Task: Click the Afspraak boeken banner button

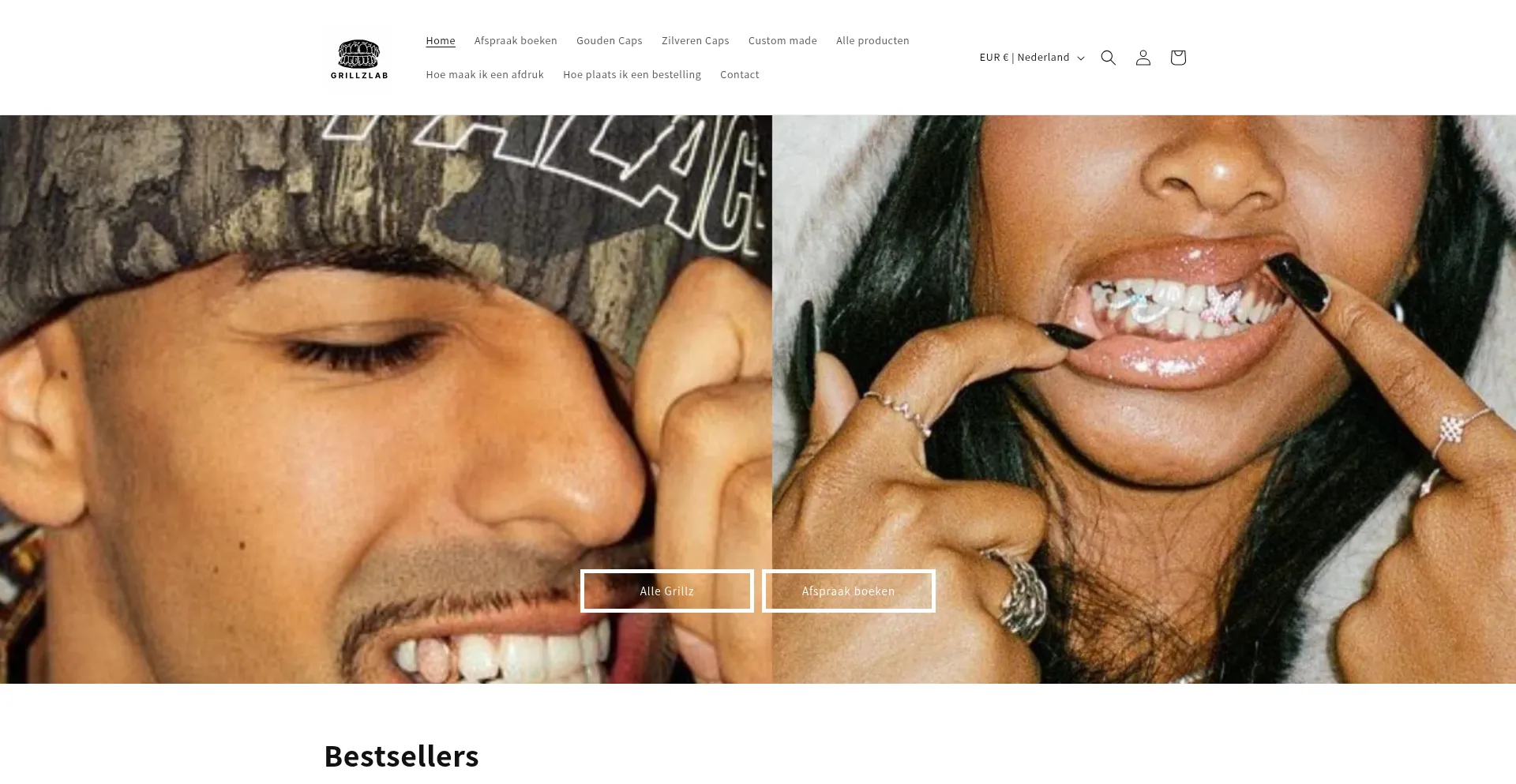Action: click(x=849, y=591)
